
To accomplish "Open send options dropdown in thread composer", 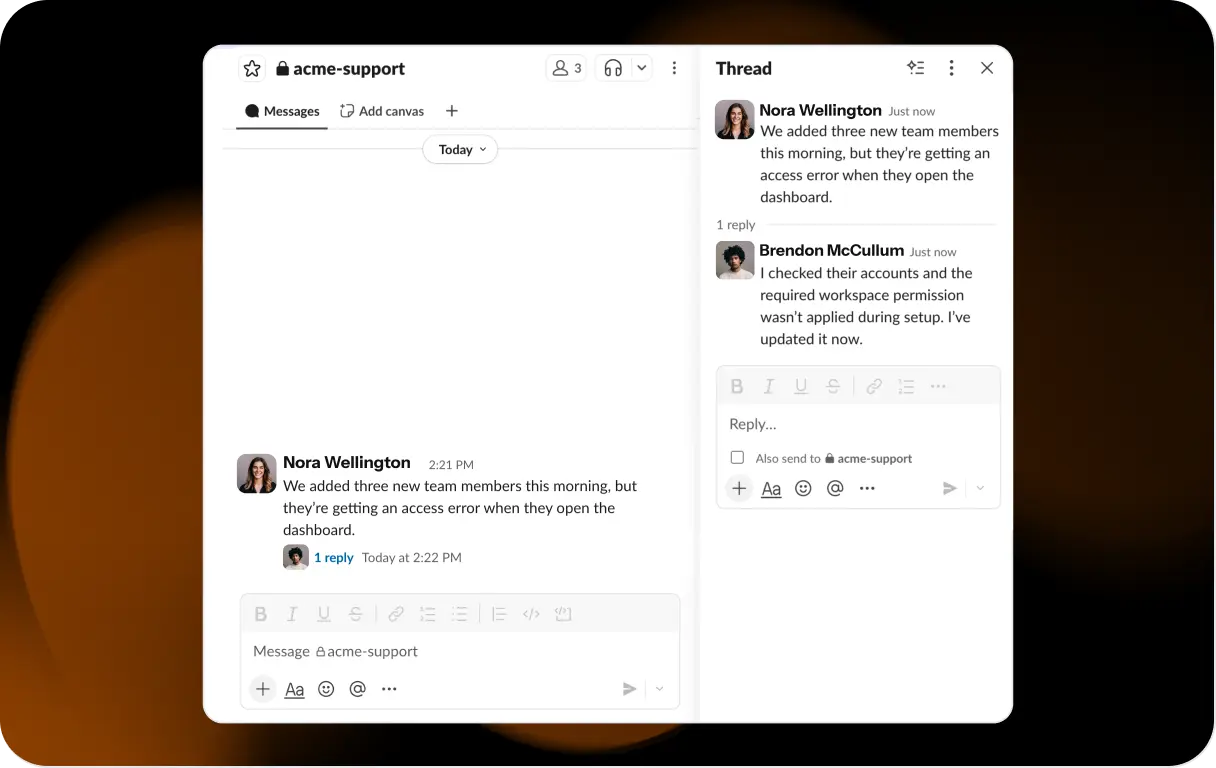I will (x=980, y=488).
